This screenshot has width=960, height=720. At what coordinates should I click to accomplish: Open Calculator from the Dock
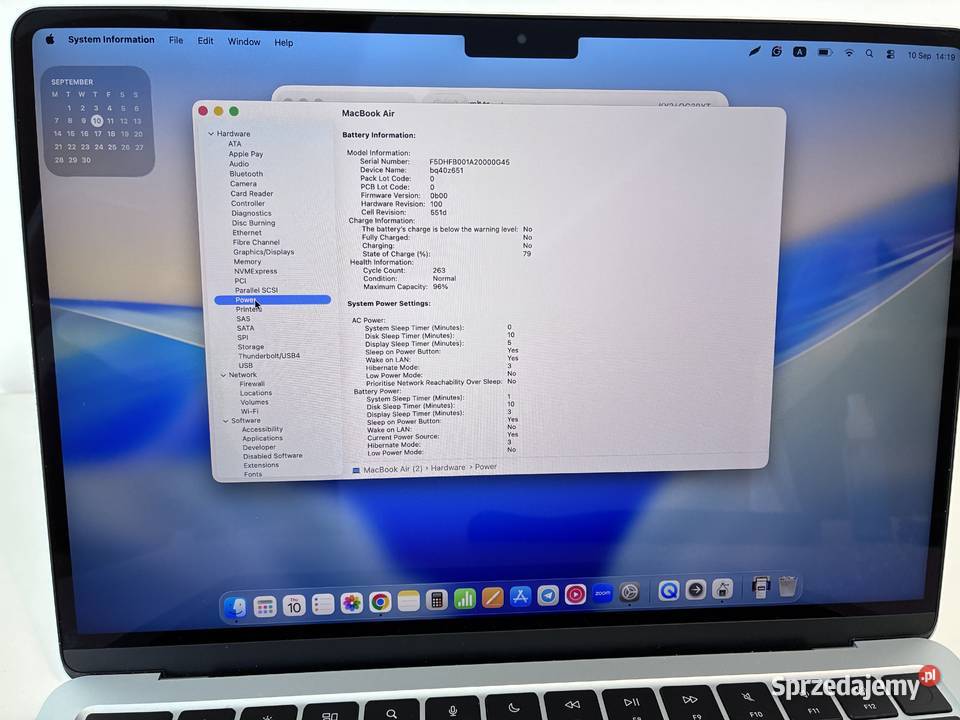pos(437,600)
